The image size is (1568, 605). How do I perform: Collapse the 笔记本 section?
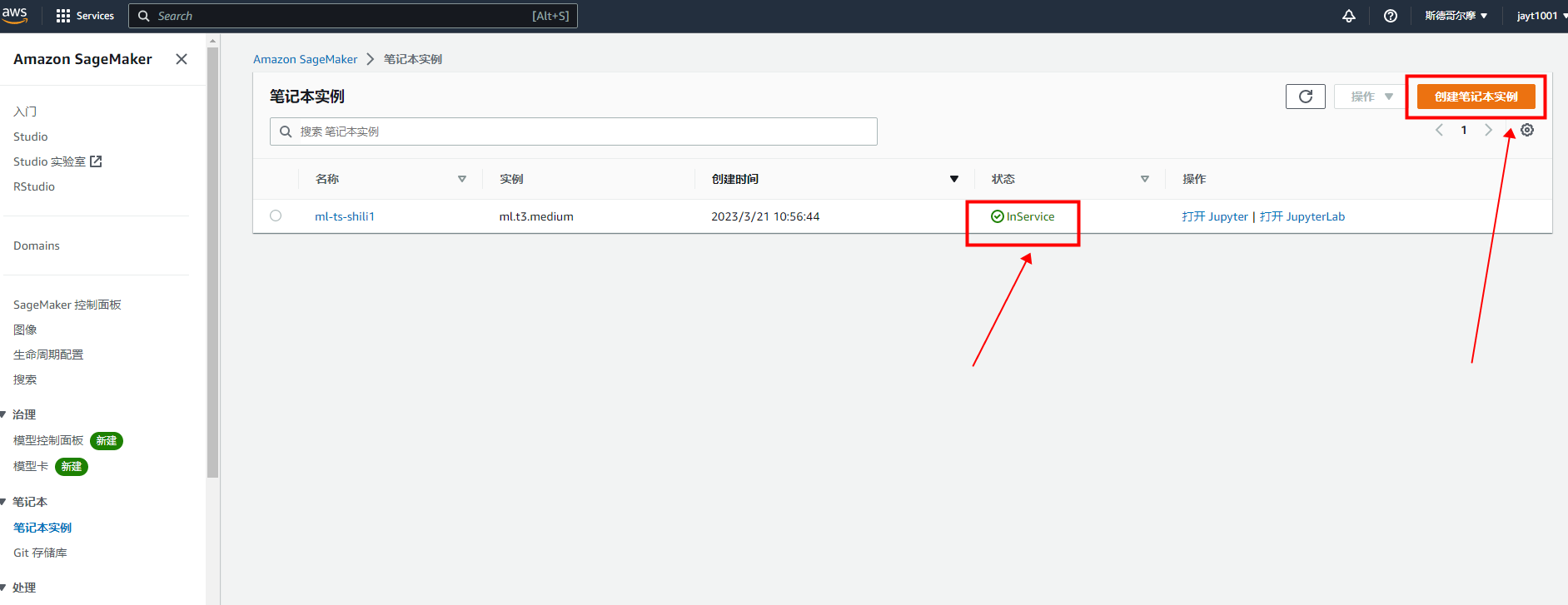[3, 502]
